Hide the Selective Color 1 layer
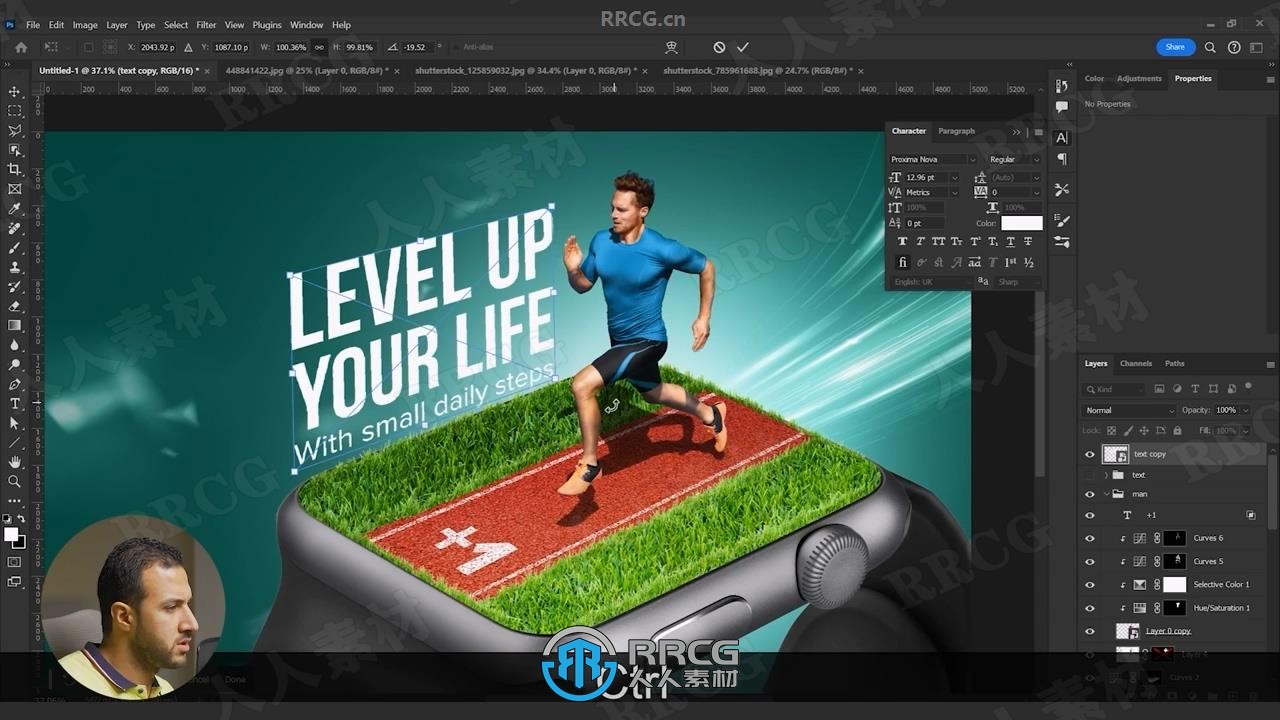This screenshot has height=720, width=1280. click(1090, 585)
